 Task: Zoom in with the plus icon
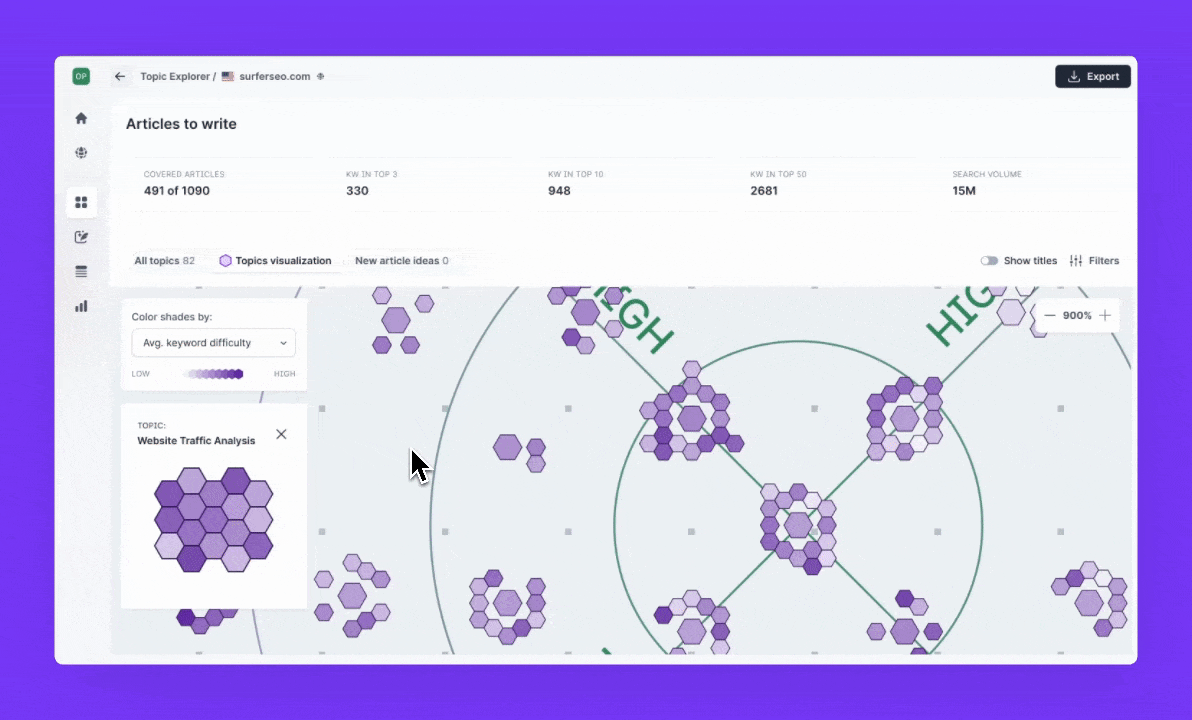pos(1105,315)
